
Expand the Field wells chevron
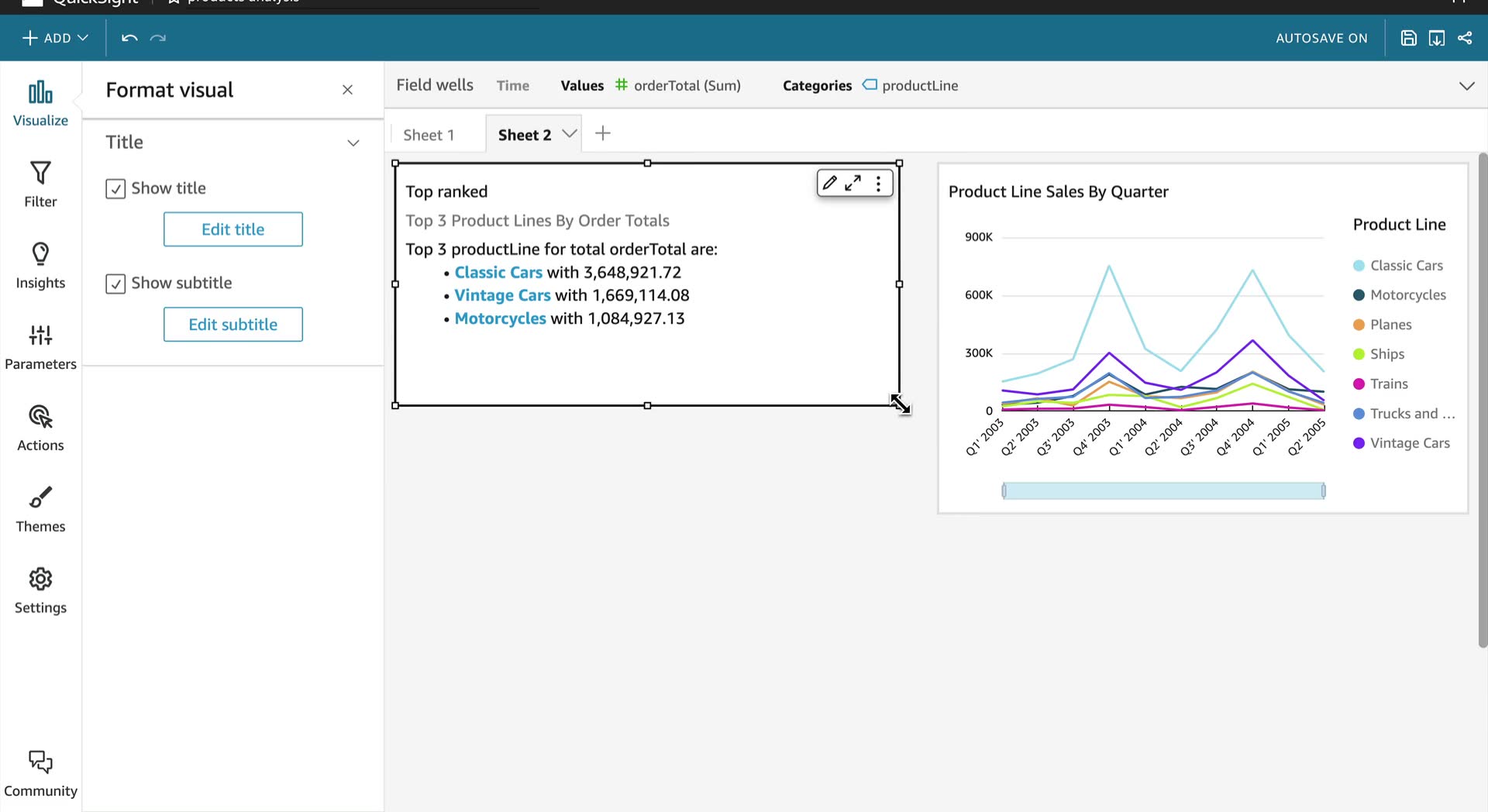[1467, 86]
